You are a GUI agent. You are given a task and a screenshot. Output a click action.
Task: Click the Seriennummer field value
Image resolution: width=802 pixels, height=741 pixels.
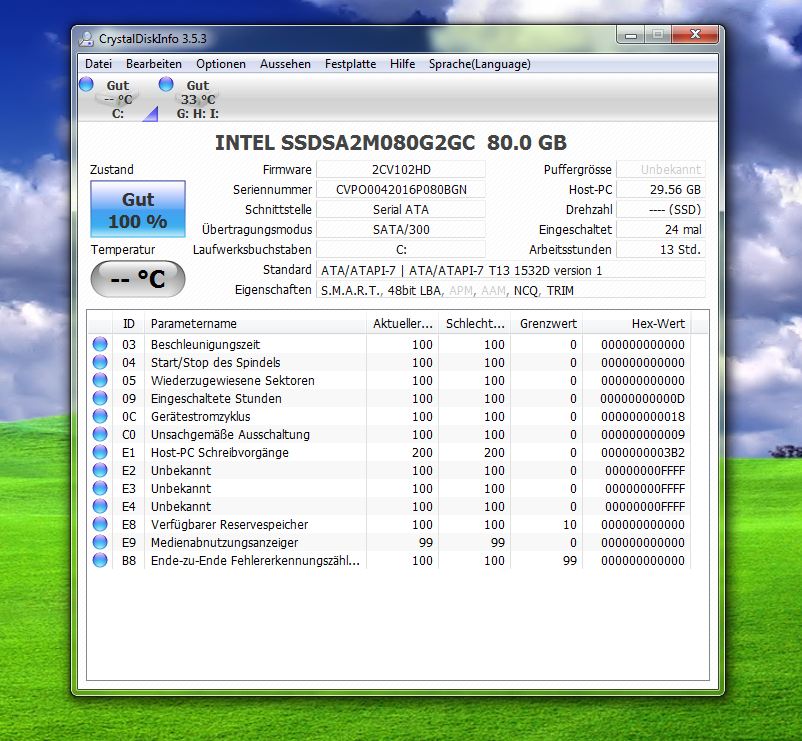tap(401, 189)
